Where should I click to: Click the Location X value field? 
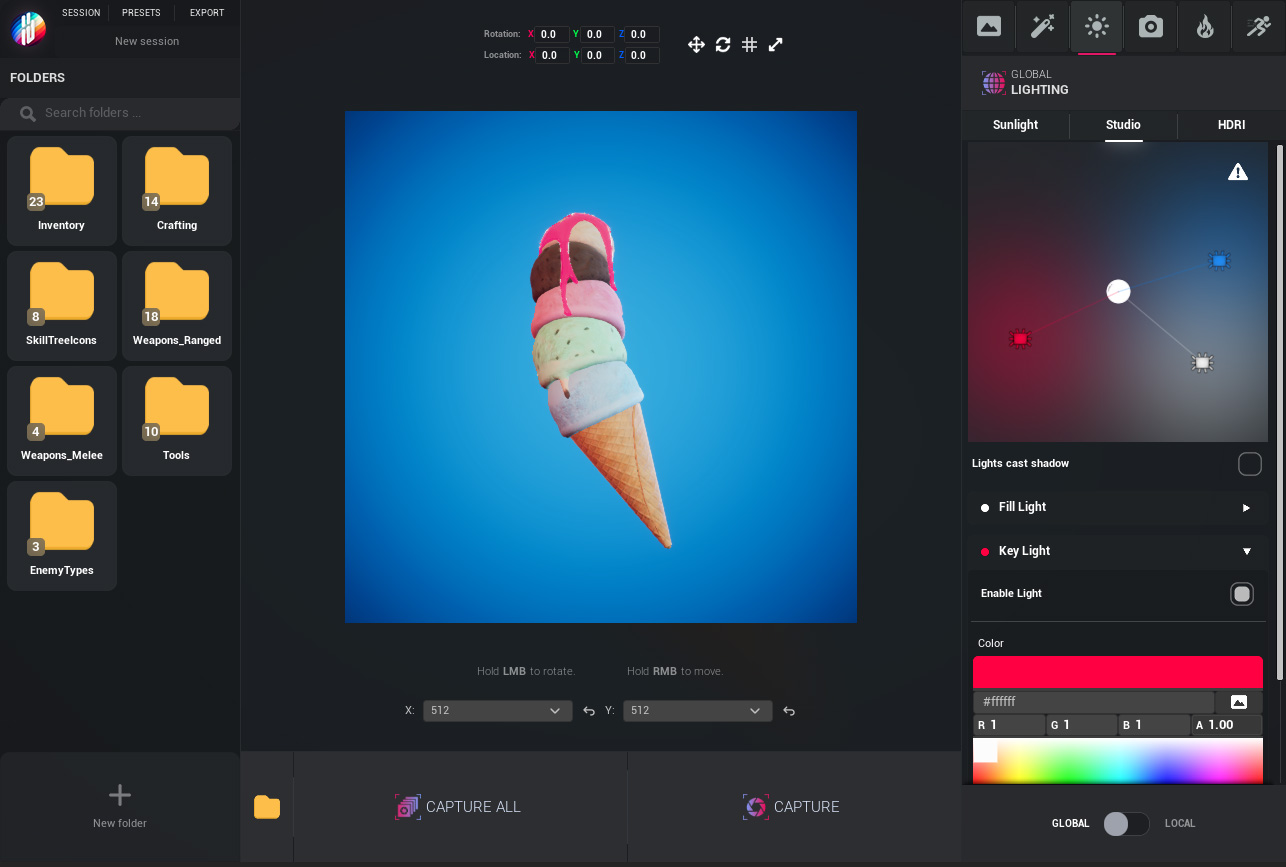coord(552,56)
